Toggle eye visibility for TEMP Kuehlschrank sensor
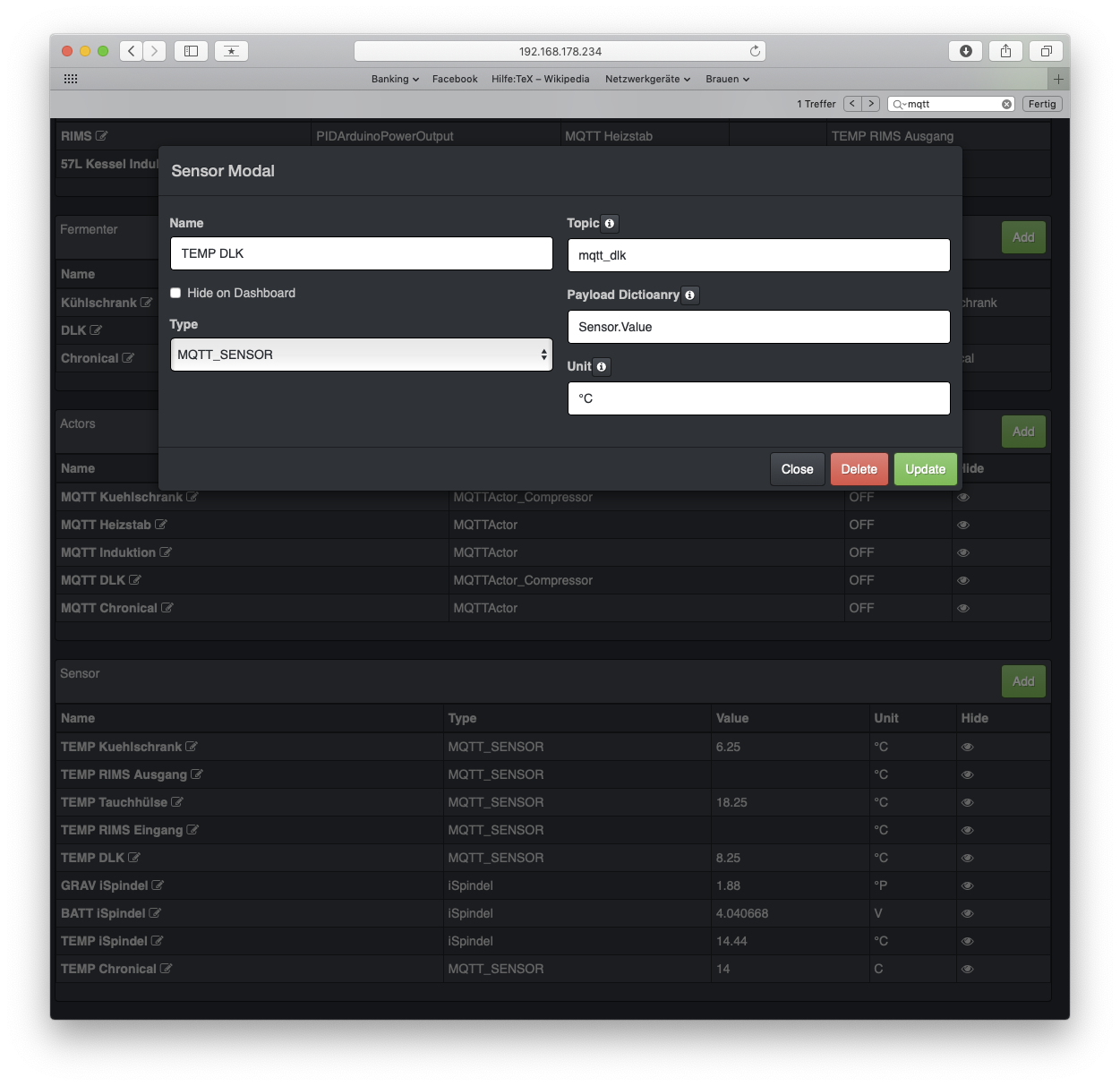Screen dimensions: 1120x1086 coord(967,747)
